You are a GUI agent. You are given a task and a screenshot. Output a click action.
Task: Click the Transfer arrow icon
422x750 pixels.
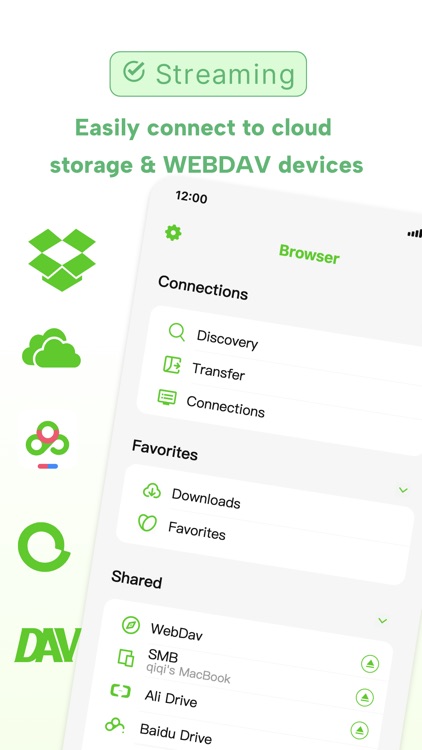coord(172,364)
